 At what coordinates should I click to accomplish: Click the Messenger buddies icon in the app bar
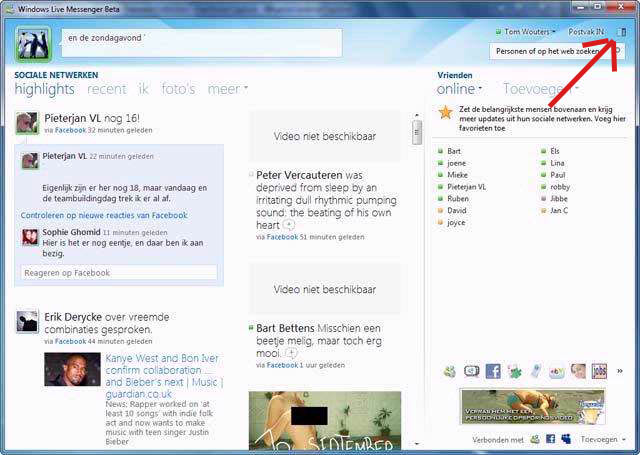point(450,371)
